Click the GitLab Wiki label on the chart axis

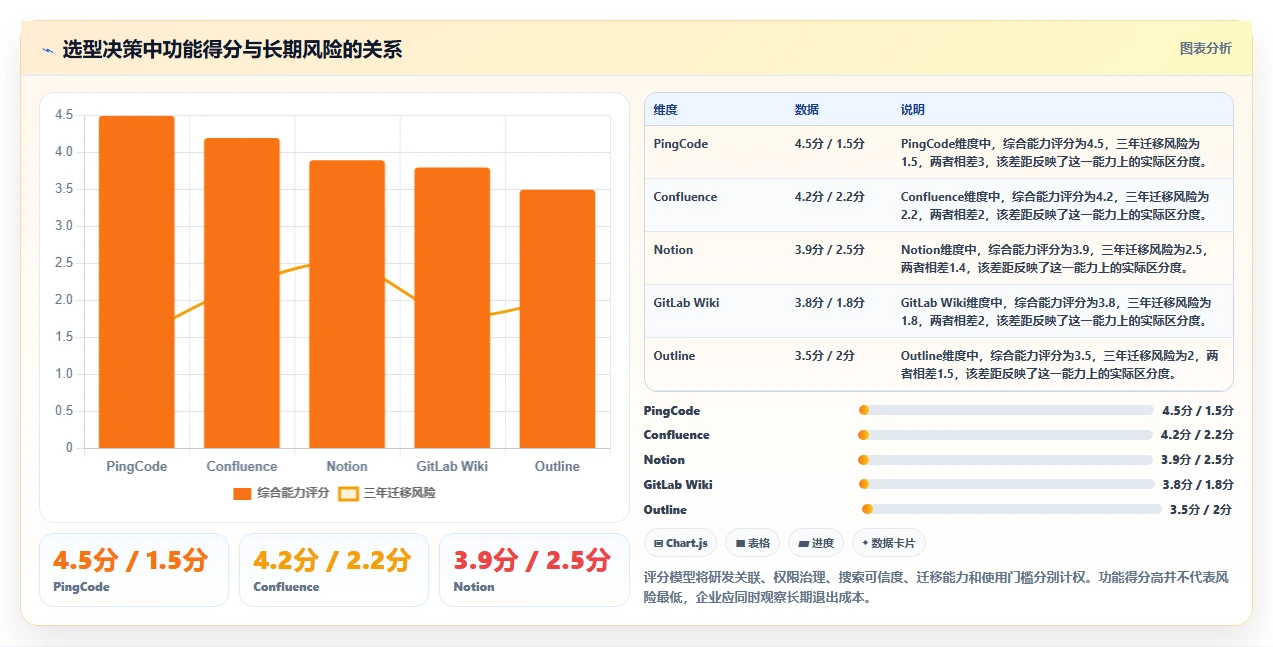(452, 466)
